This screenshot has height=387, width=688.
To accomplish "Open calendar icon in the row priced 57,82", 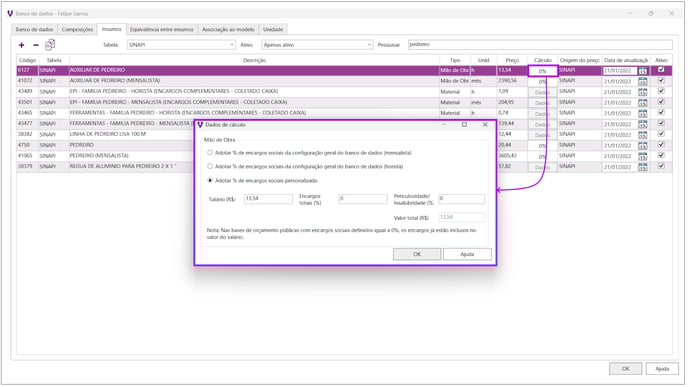I will [x=642, y=167].
